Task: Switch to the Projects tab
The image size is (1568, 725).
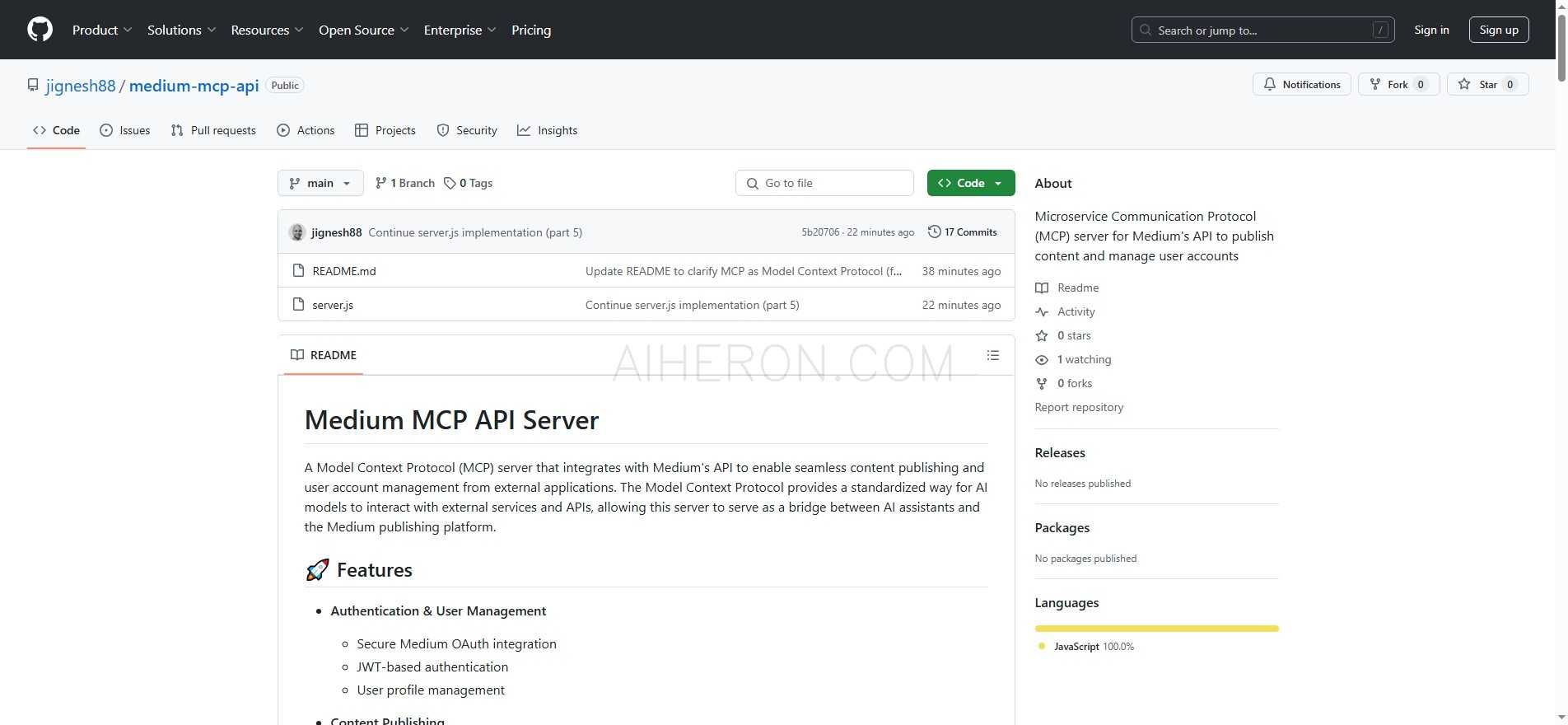Action: pos(385,130)
